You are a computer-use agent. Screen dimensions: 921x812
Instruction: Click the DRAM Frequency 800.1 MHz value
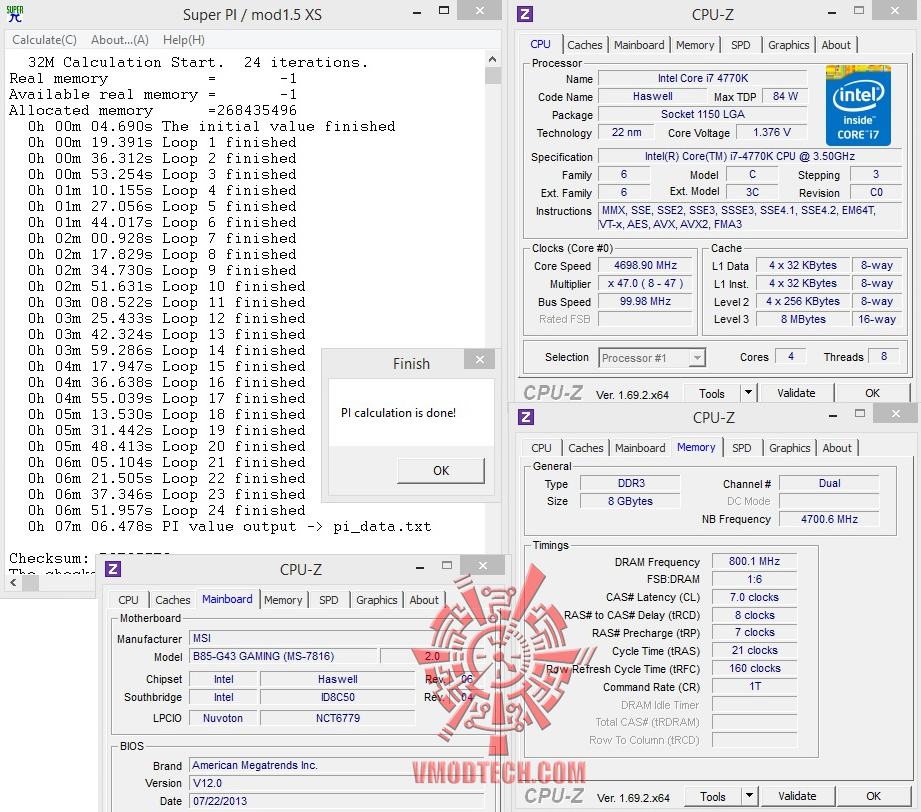click(754, 561)
